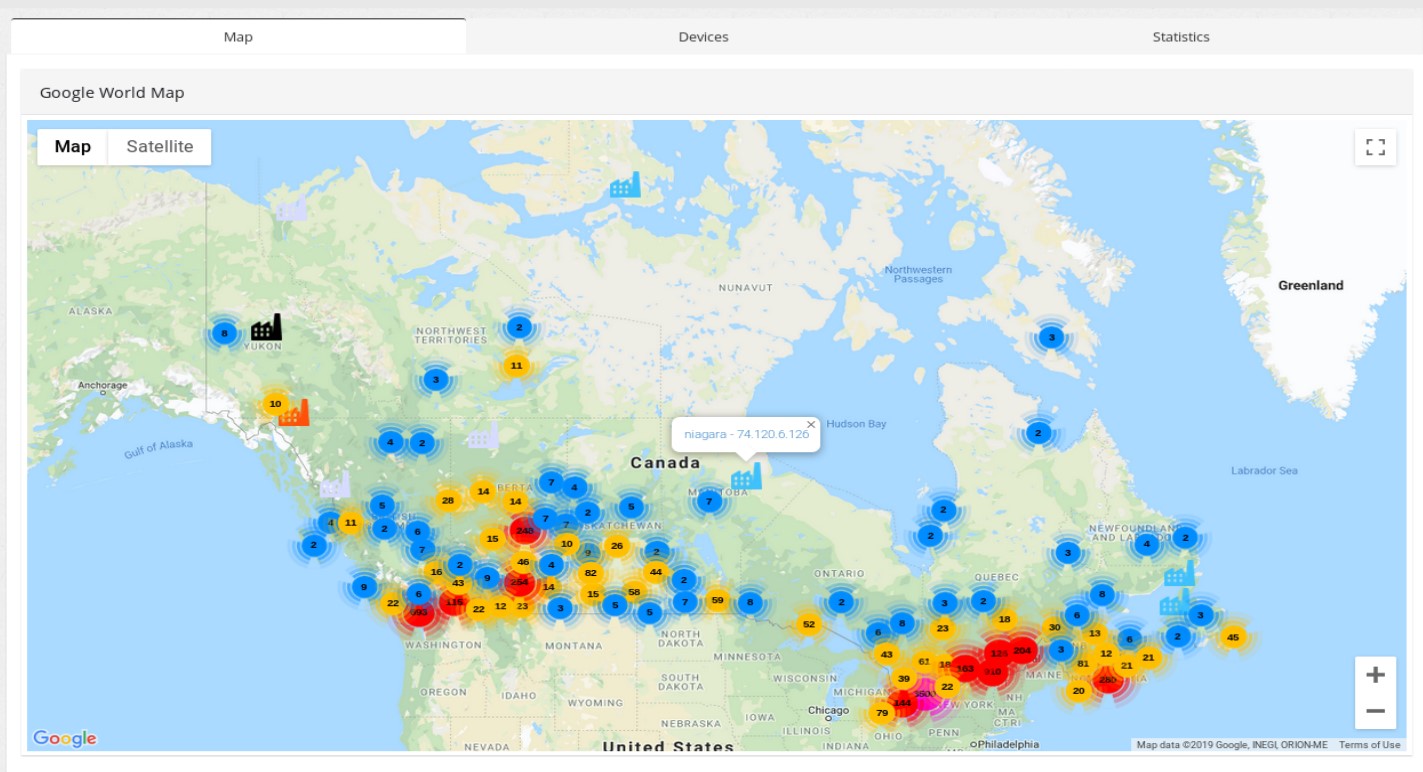The height and width of the screenshot is (772, 1423).
Task: Click the orange 39 cluster
Action: pyautogui.click(x=904, y=678)
